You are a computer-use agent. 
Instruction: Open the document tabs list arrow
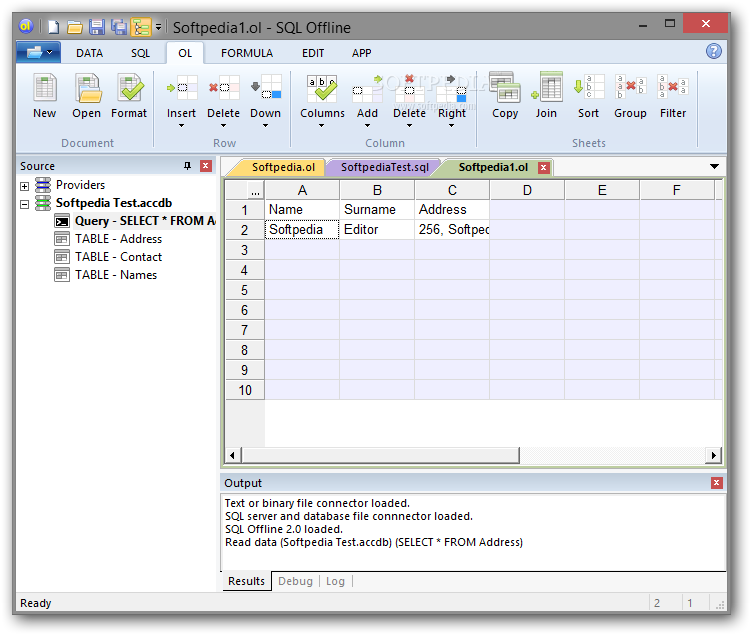point(714,167)
